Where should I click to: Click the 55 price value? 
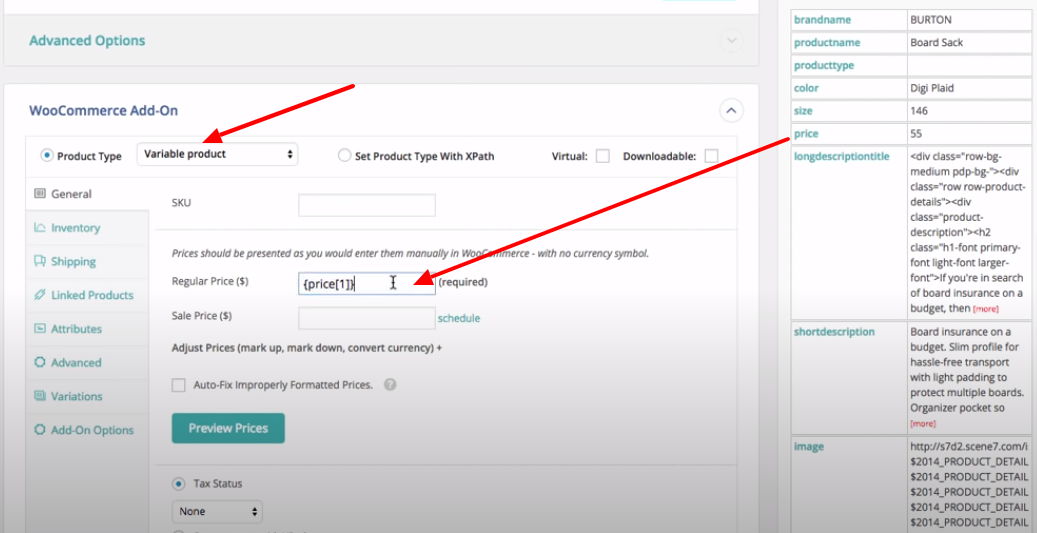916,134
